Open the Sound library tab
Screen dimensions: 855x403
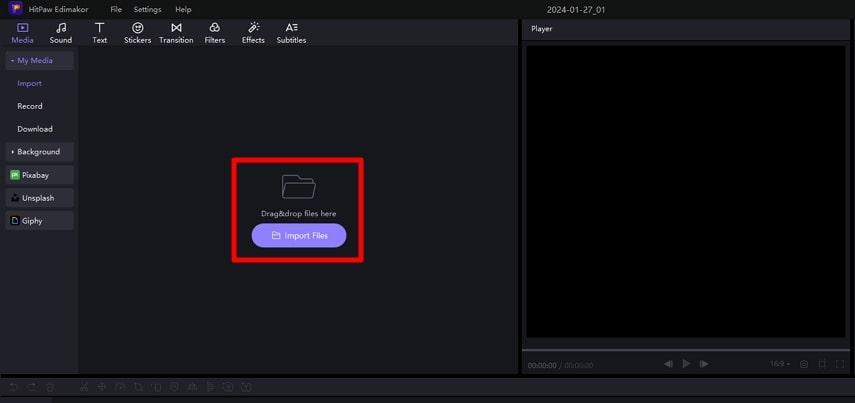(x=61, y=33)
